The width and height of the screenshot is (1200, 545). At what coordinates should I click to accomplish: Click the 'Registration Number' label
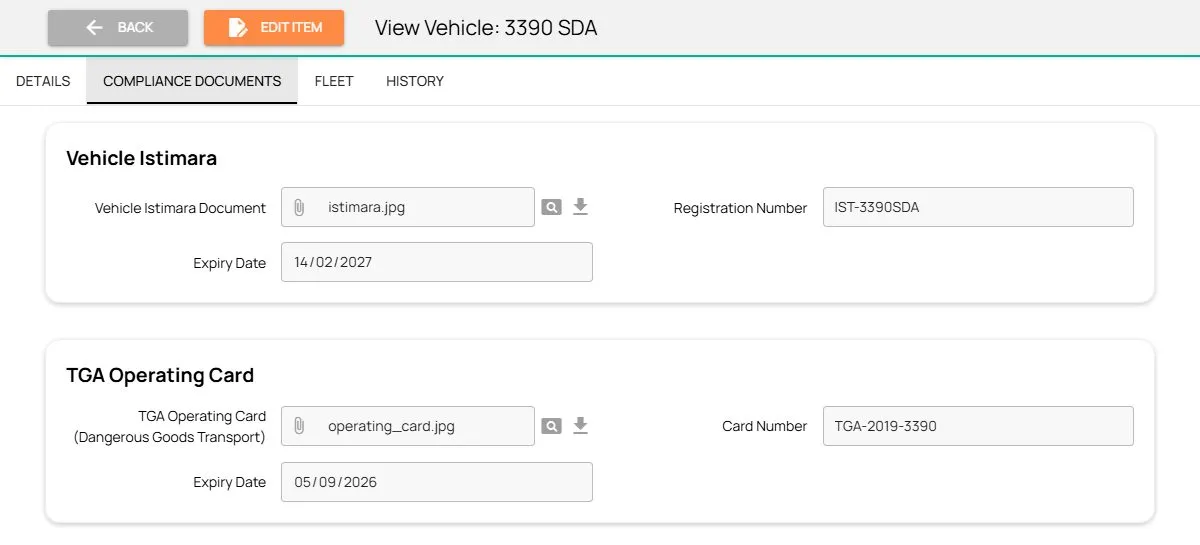740,208
